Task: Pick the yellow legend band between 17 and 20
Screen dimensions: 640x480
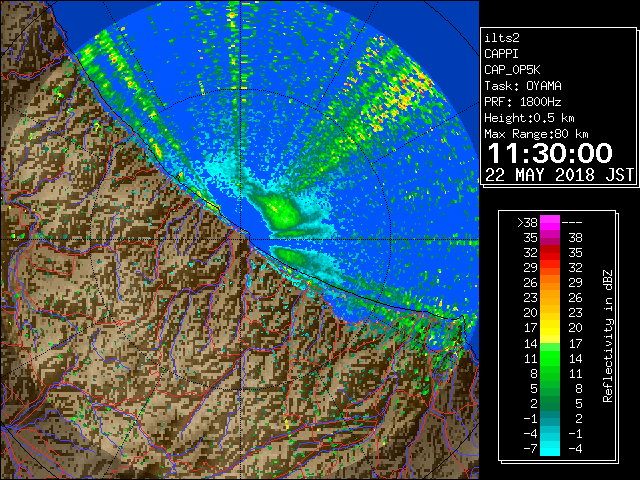Action: point(550,328)
